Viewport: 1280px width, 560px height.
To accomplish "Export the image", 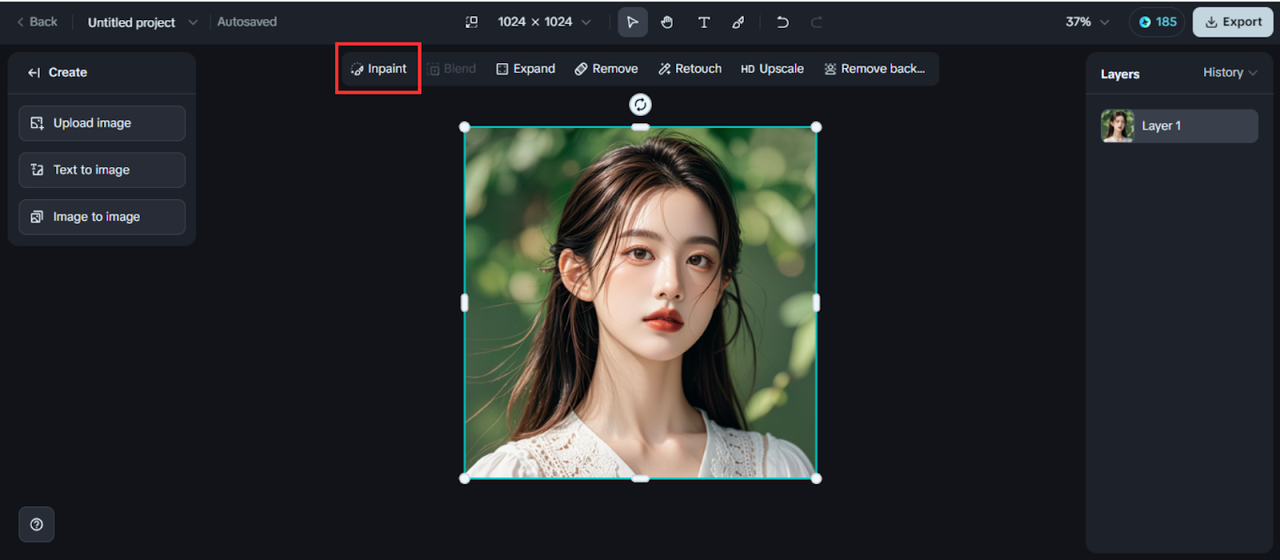I will click(1233, 22).
